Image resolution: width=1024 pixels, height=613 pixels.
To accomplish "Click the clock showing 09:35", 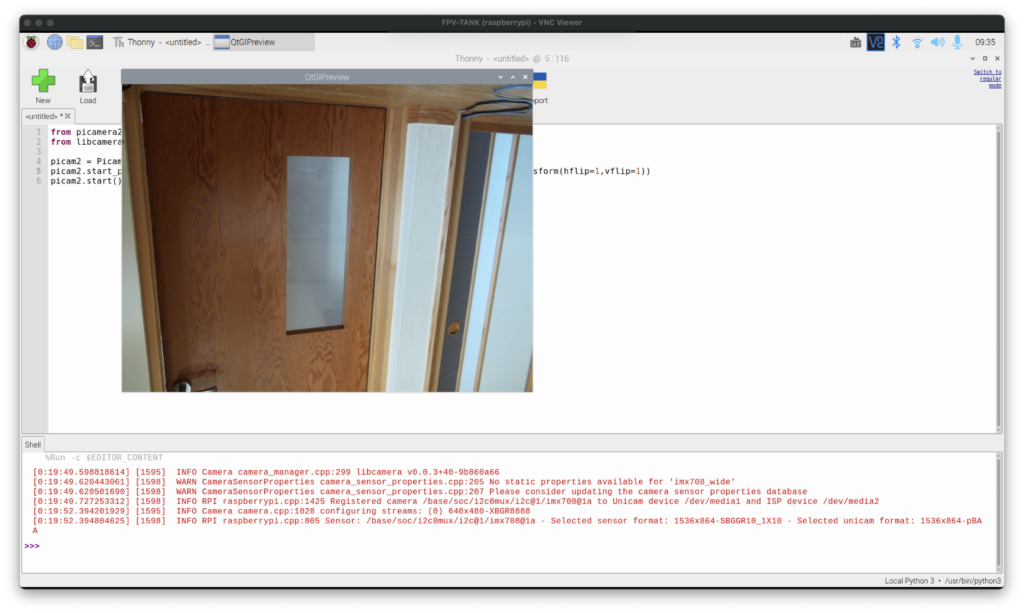I will point(985,42).
